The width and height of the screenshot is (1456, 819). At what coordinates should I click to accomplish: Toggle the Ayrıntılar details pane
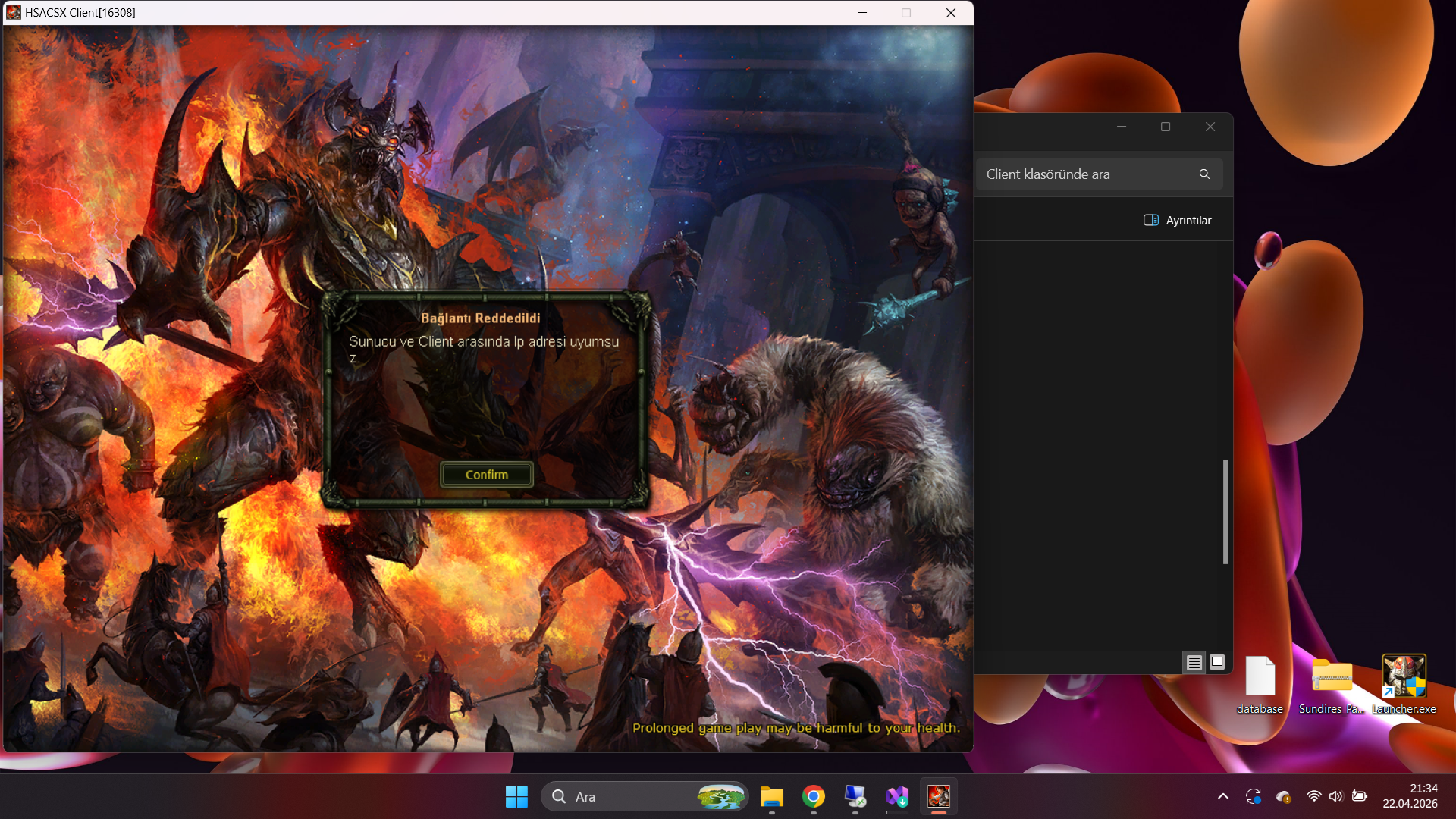[1177, 221]
